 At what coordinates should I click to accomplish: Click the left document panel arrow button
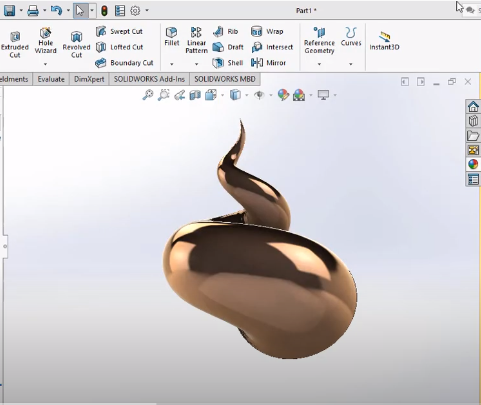[x=405, y=82]
